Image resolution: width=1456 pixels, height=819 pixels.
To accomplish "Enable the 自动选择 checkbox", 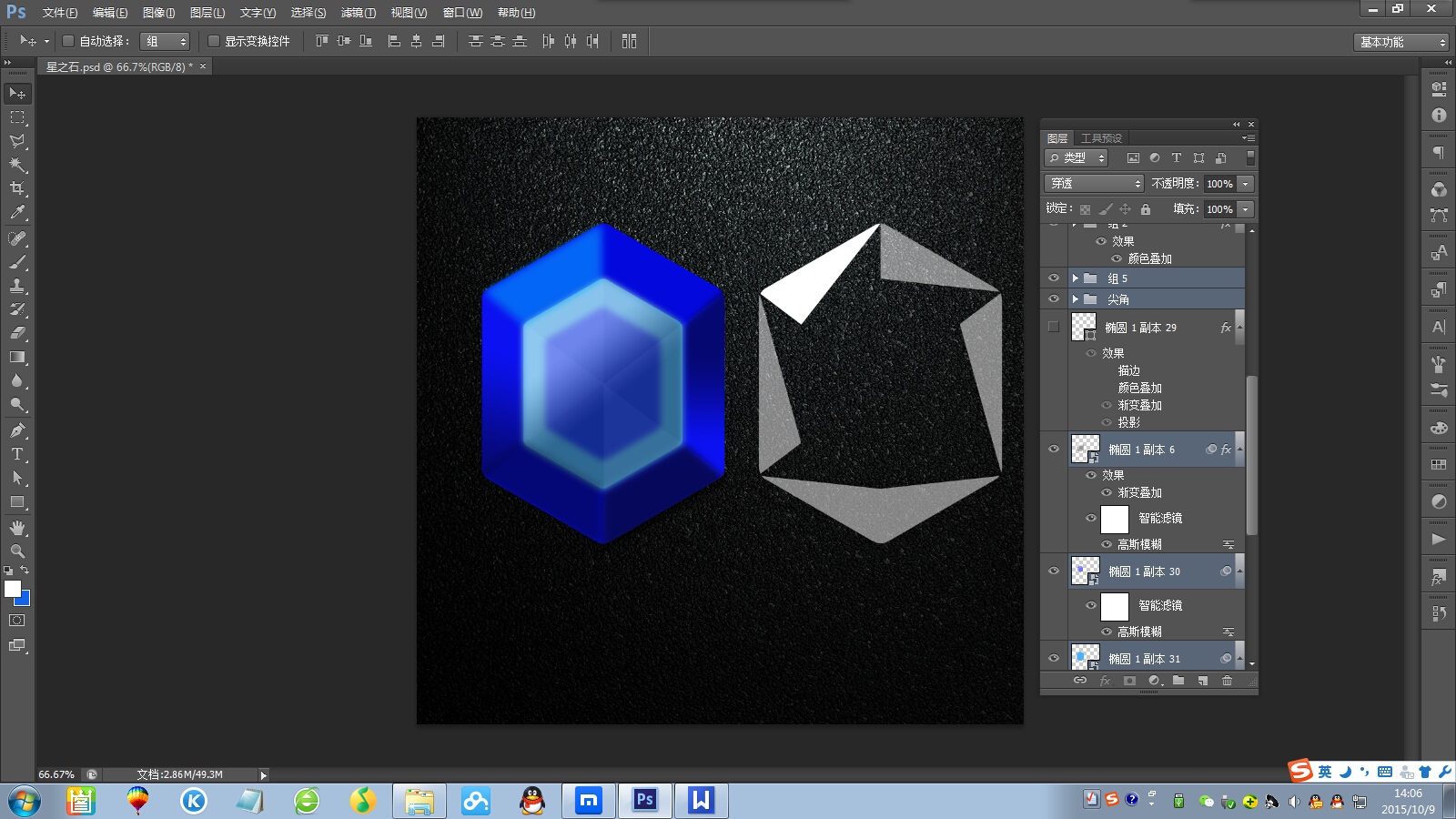I will click(x=67, y=41).
